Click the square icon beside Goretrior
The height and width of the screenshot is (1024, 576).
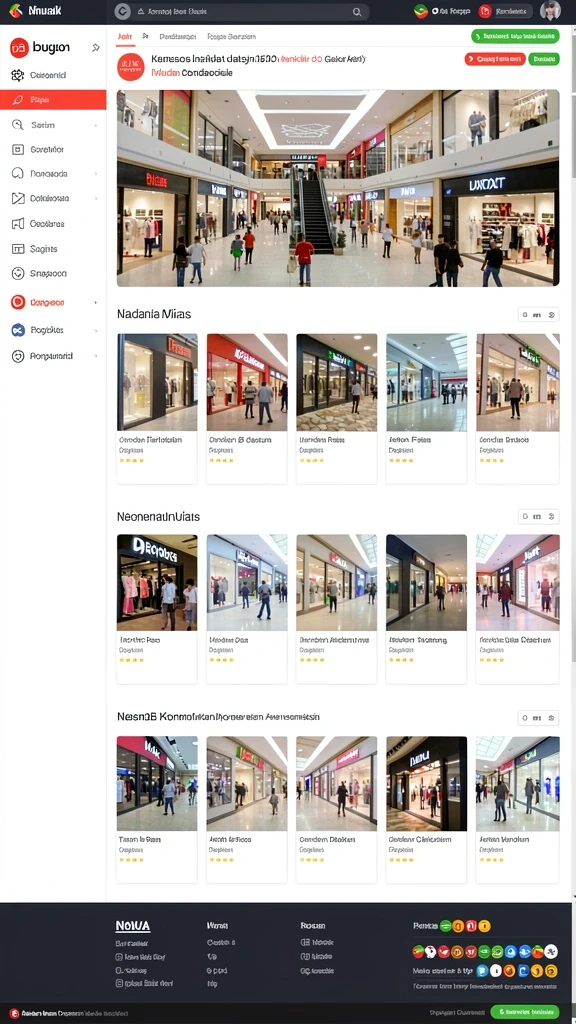(x=18, y=150)
